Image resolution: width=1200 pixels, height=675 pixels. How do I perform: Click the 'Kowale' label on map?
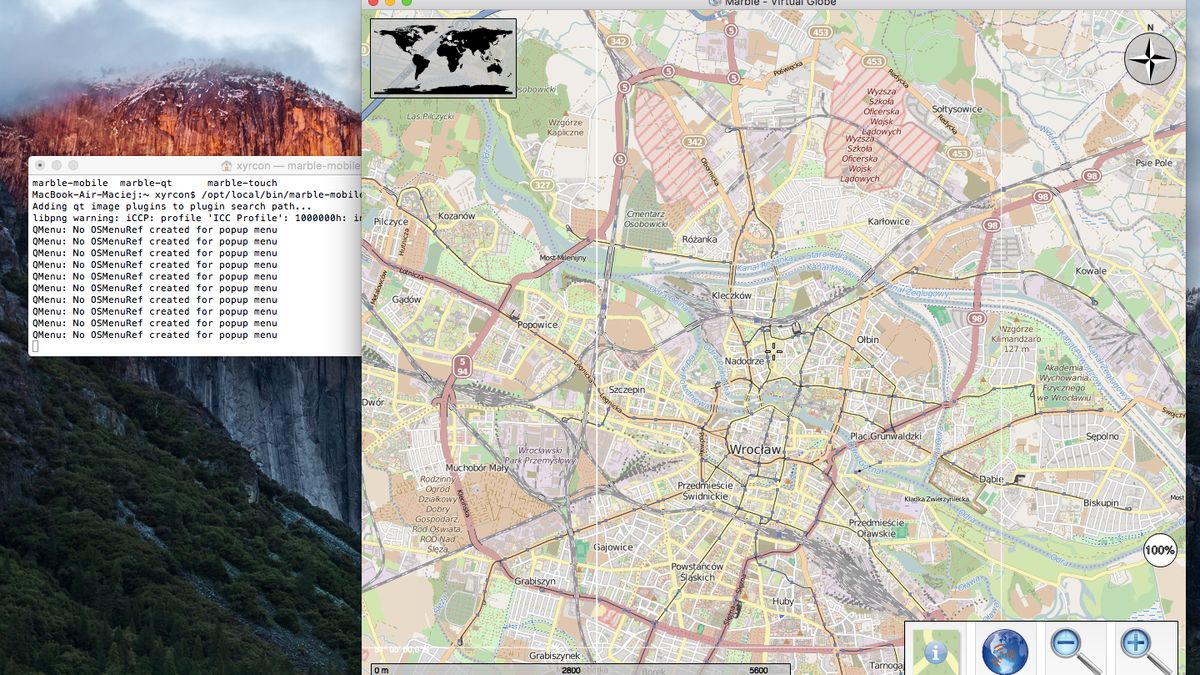coord(1091,271)
